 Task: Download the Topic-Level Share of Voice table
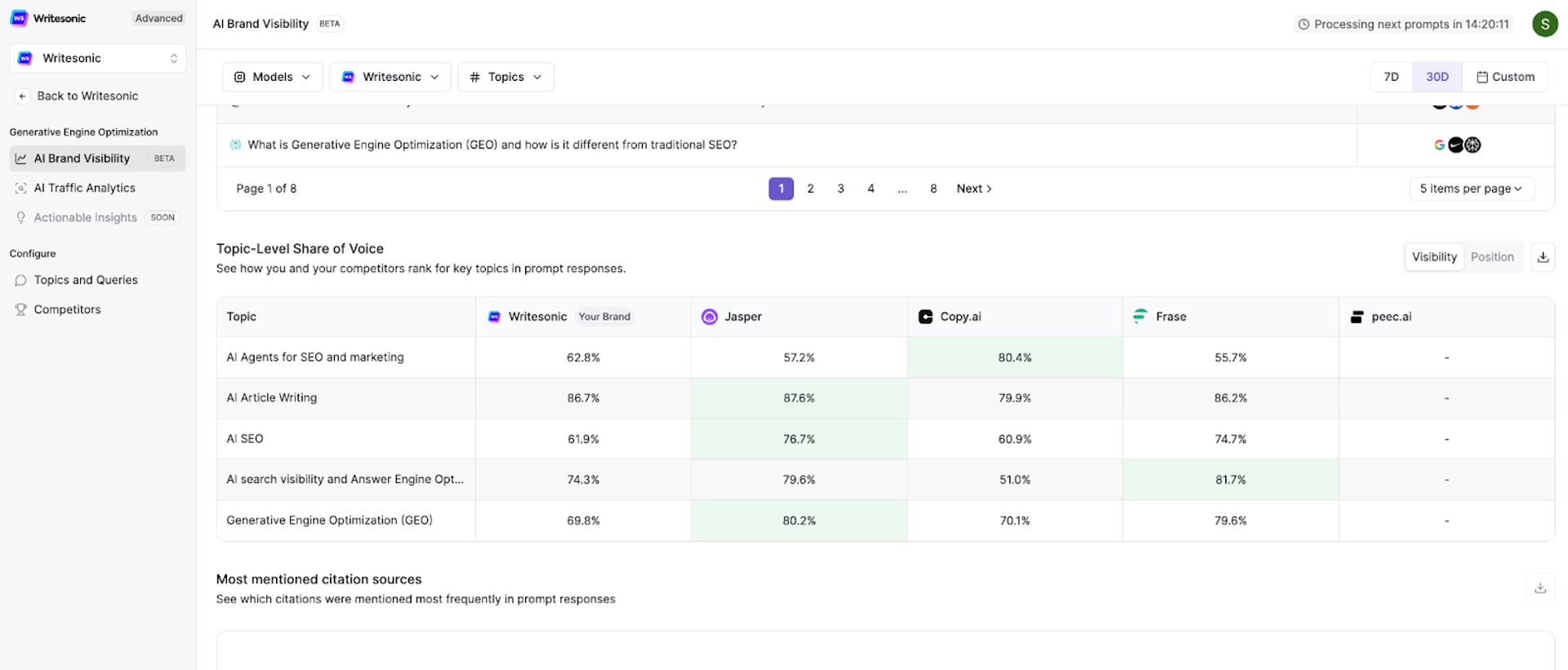[x=1543, y=257]
